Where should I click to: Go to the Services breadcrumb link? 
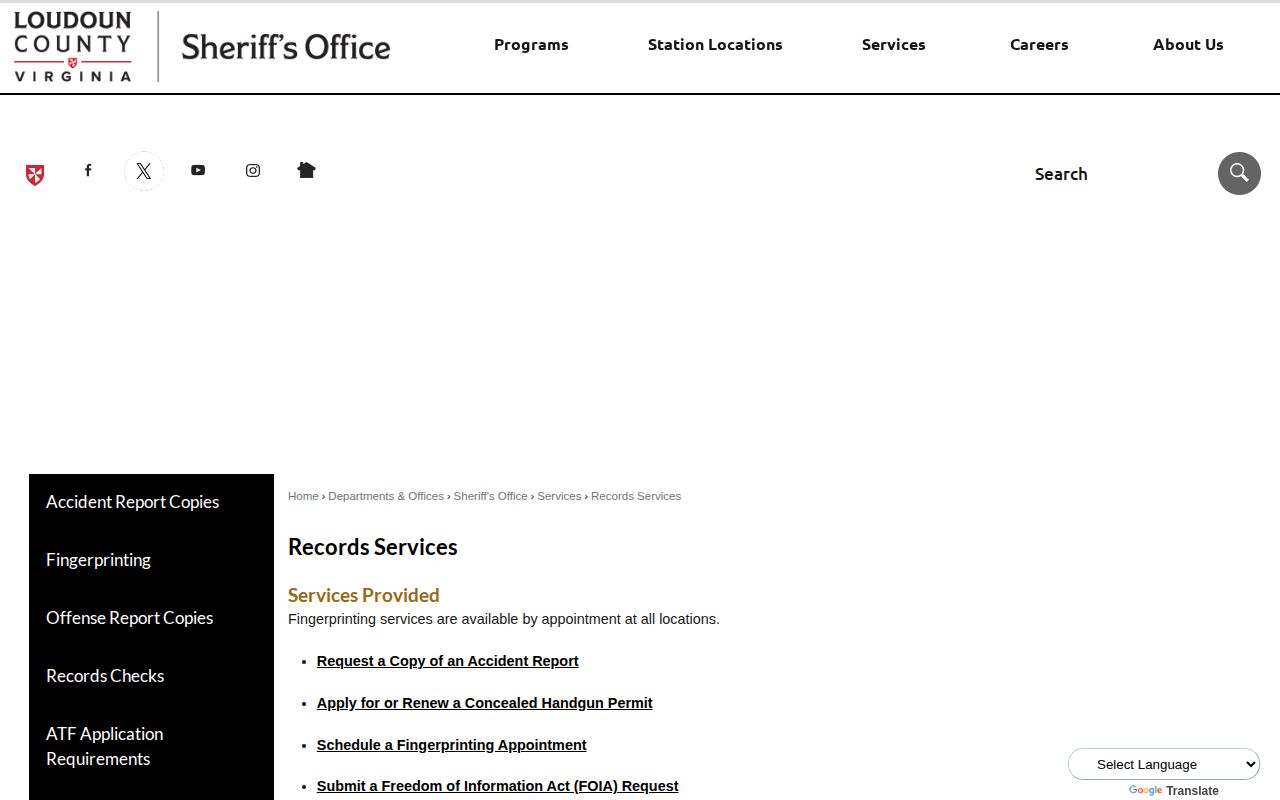[x=559, y=496]
